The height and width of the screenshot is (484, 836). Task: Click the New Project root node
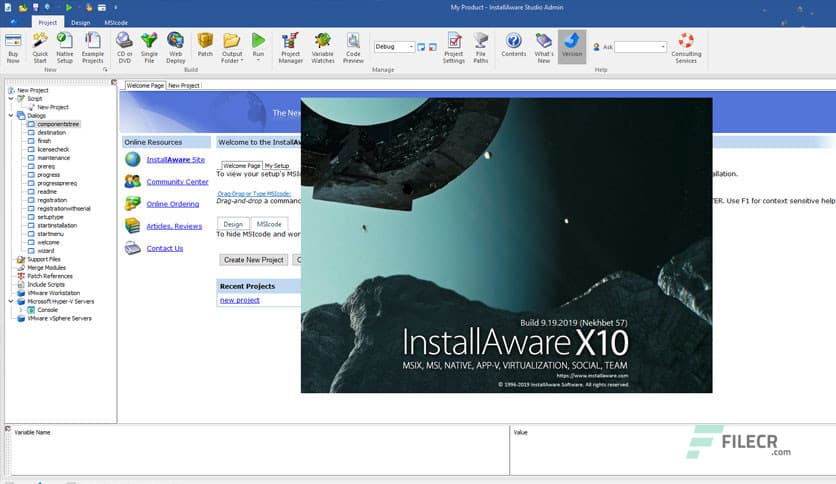point(33,90)
